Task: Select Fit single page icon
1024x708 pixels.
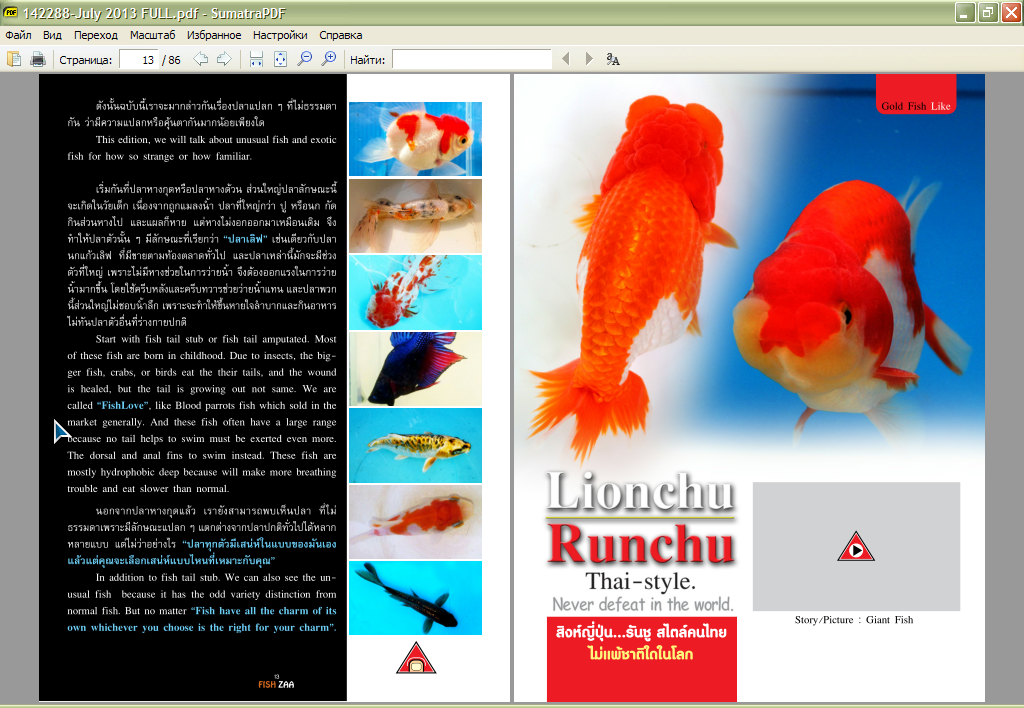Action: click(x=280, y=59)
